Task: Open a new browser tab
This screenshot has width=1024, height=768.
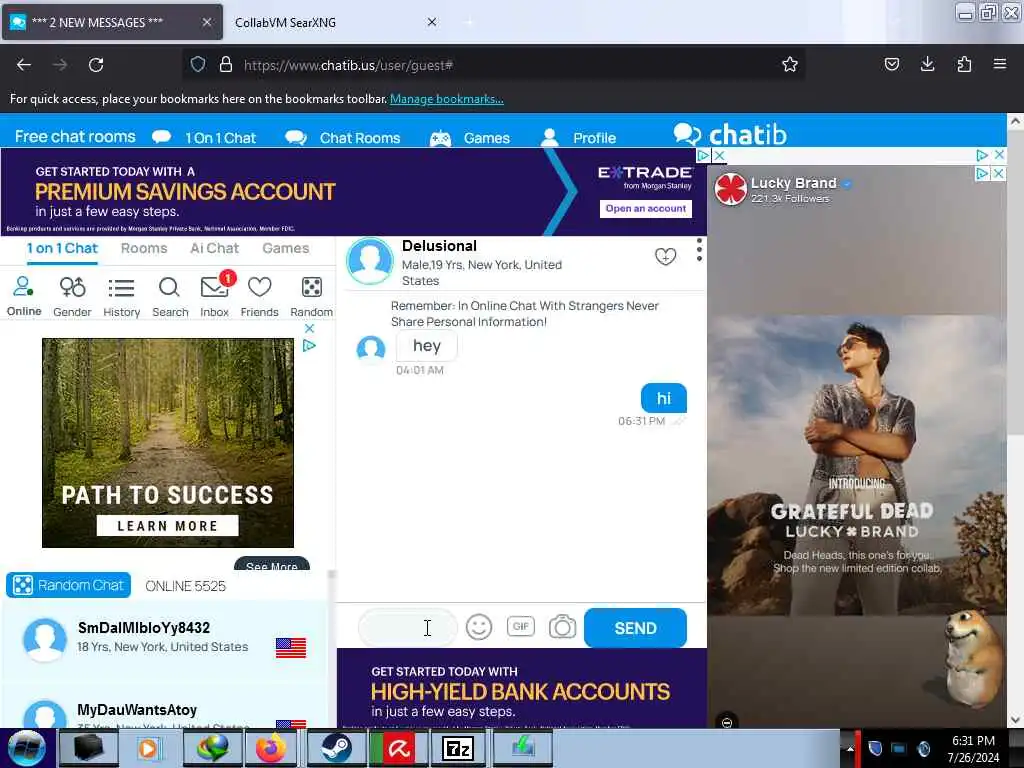Action: click(x=468, y=22)
